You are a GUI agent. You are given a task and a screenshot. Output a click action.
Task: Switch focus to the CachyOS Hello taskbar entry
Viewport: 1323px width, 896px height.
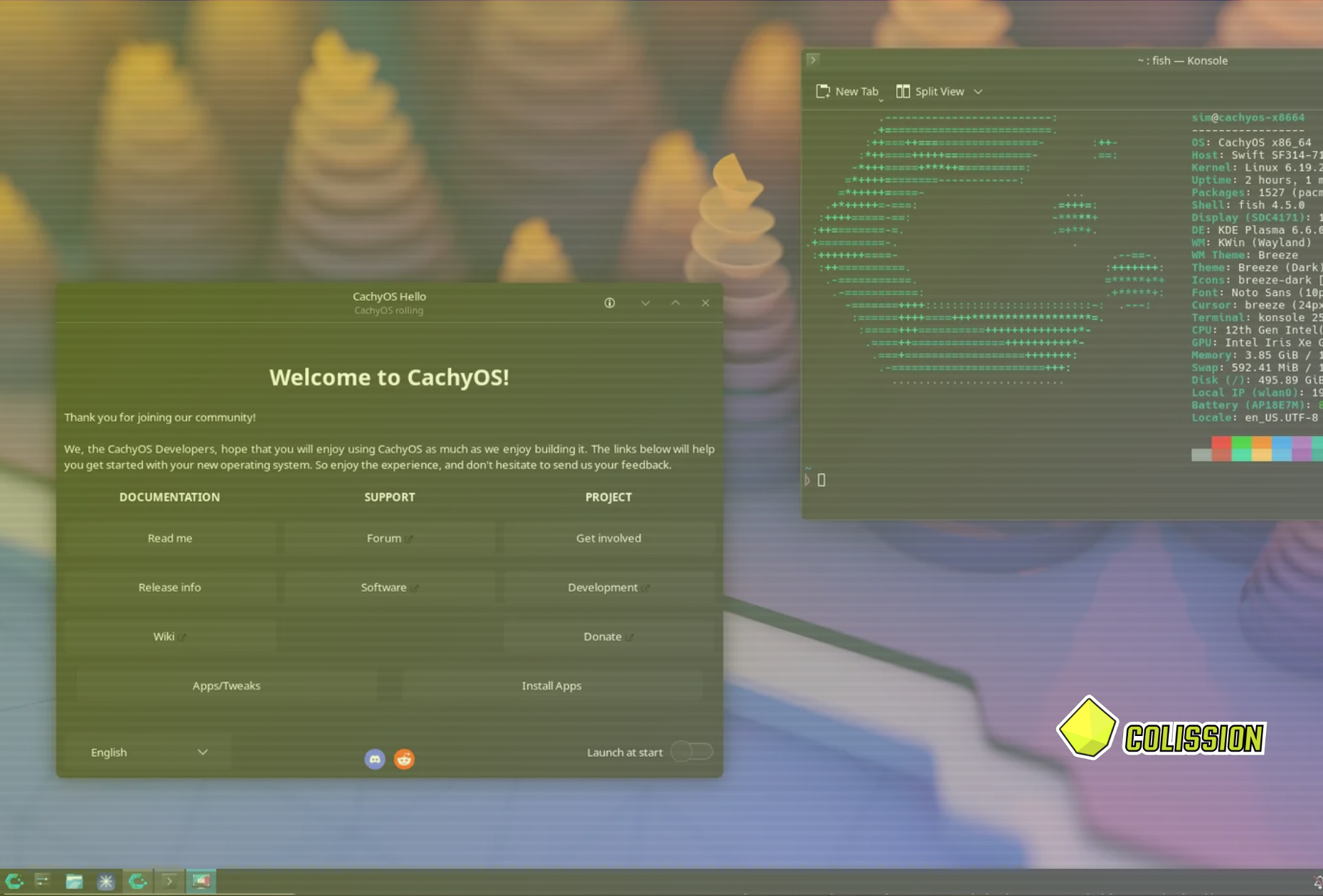pyautogui.click(x=138, y=881)
